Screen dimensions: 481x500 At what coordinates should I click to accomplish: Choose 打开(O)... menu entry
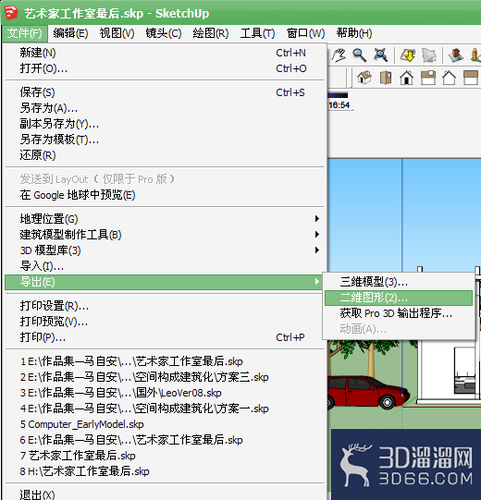coord(165,68)
